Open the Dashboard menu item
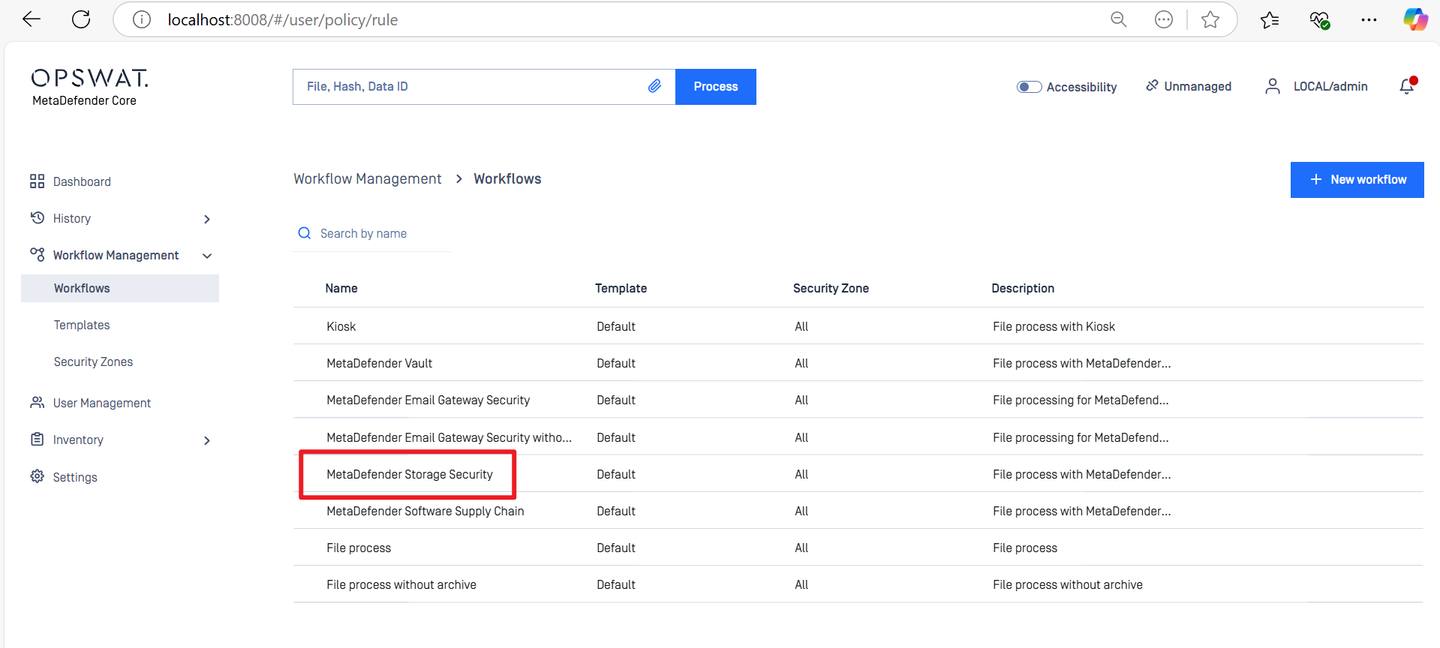1440x648 pixels. point(82,182)
